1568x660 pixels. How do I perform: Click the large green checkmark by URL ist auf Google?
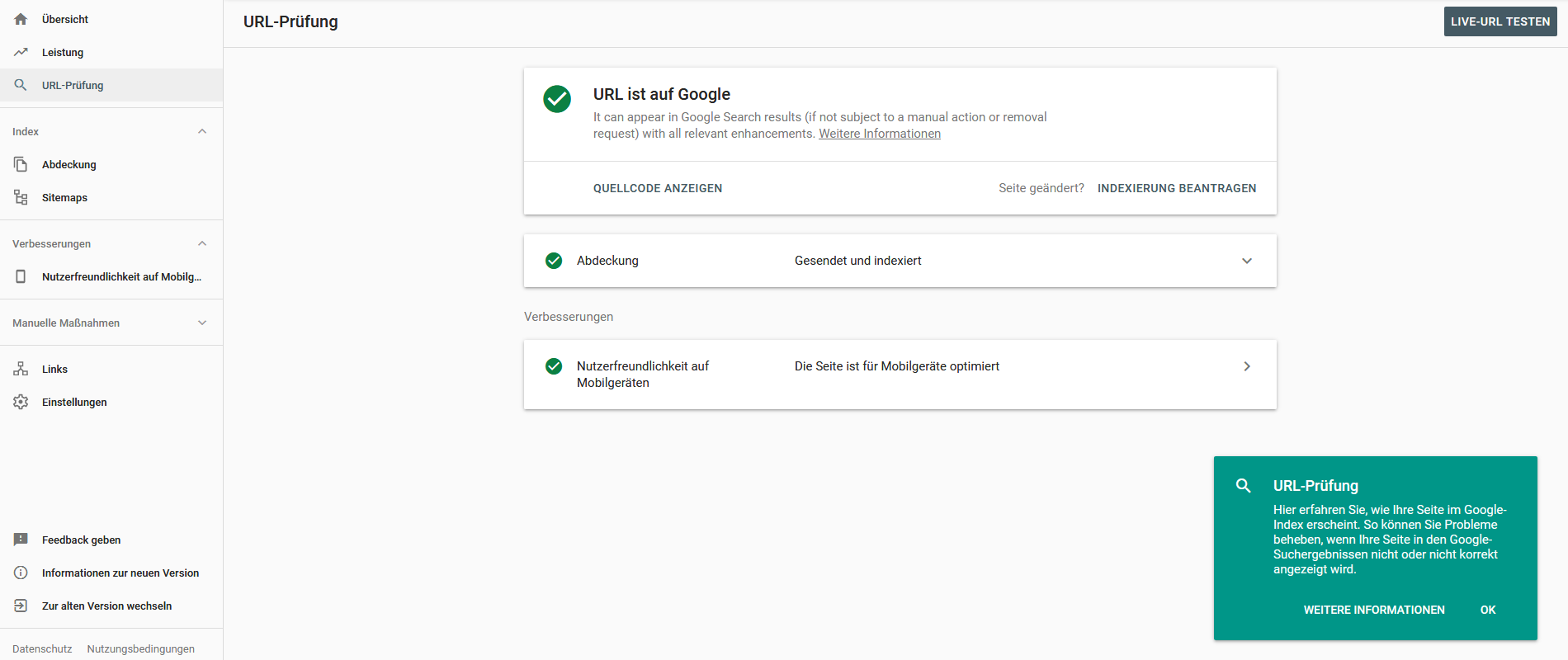tap(557, 99)
